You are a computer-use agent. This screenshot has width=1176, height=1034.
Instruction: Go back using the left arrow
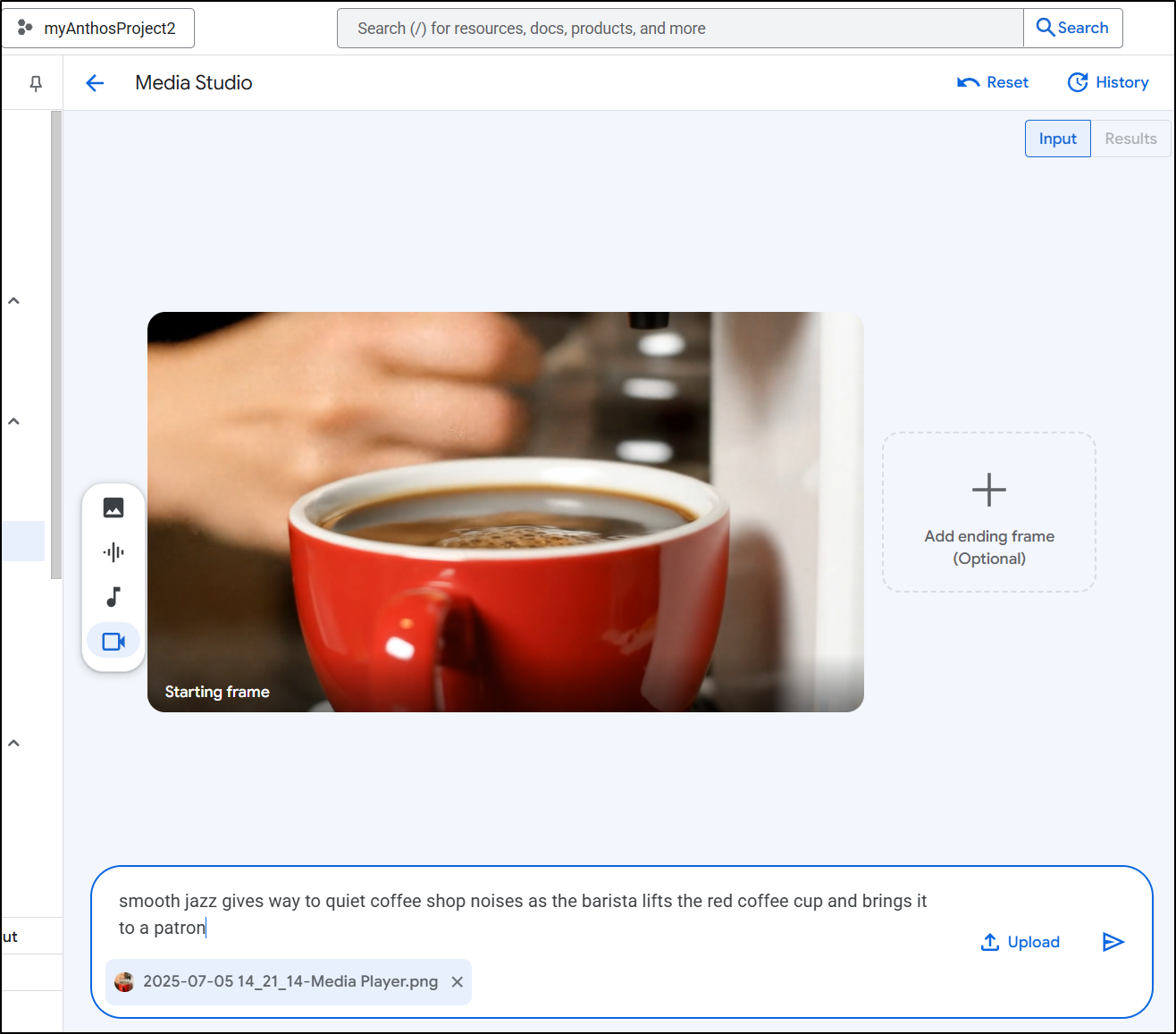95,83
